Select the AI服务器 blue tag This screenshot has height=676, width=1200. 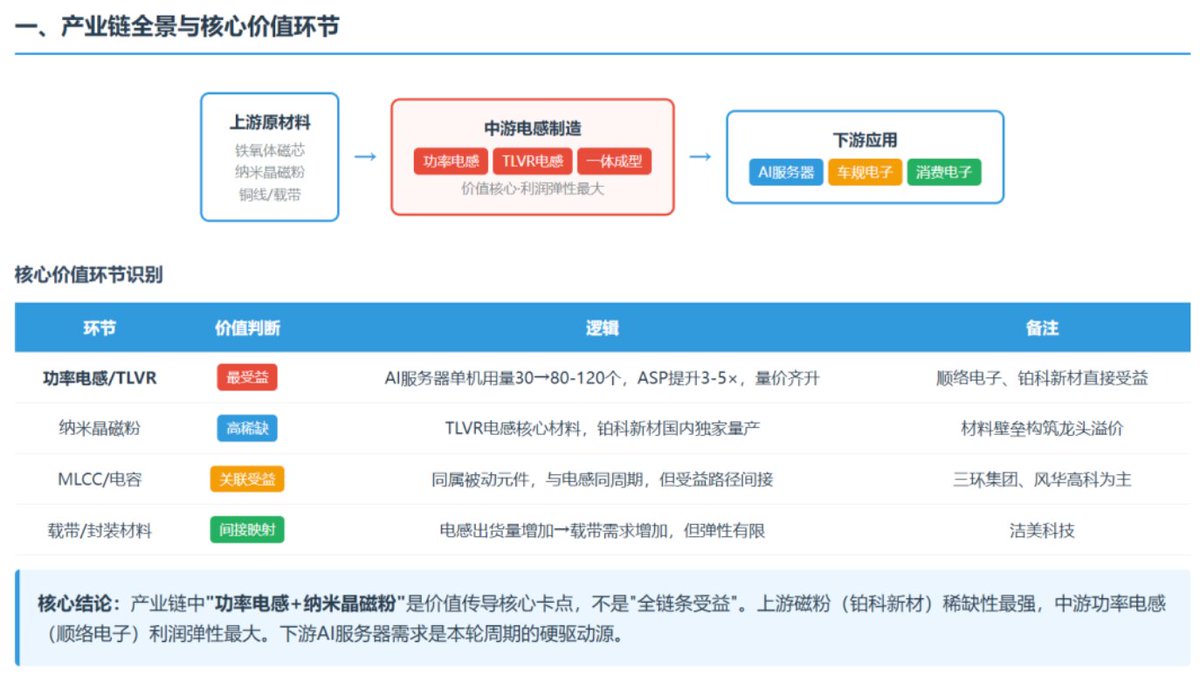(786, 172)
